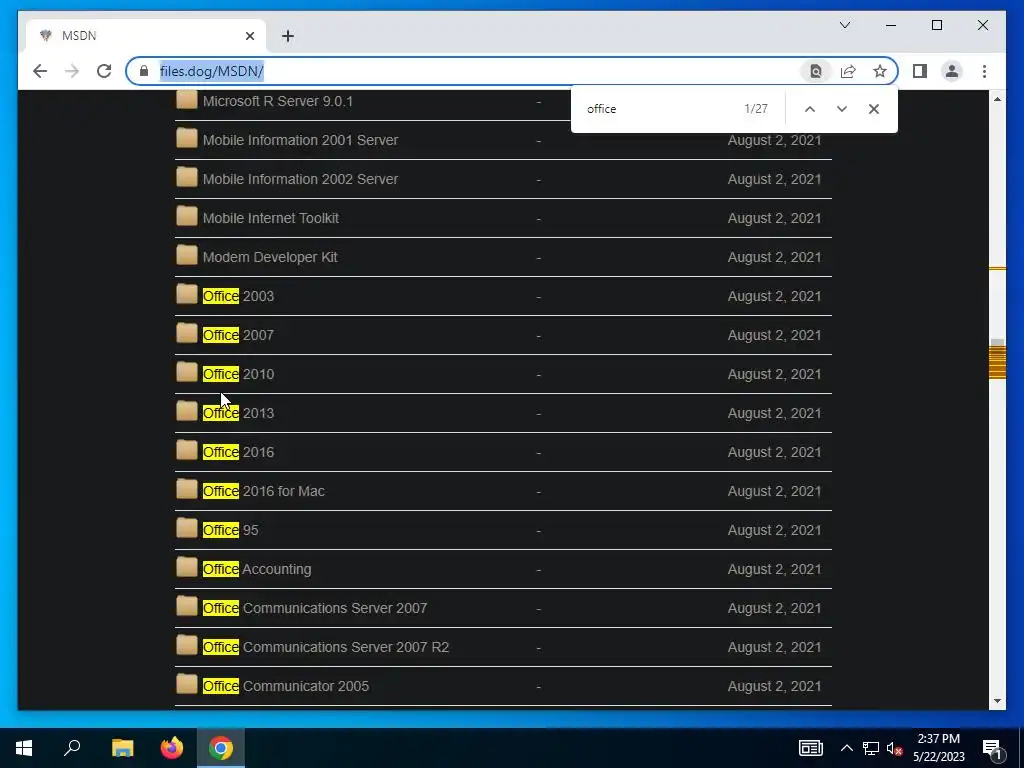Screen dimensions: 1024x768
Task: Launch Firefox from the taskbar
Action: pos(172,748)
